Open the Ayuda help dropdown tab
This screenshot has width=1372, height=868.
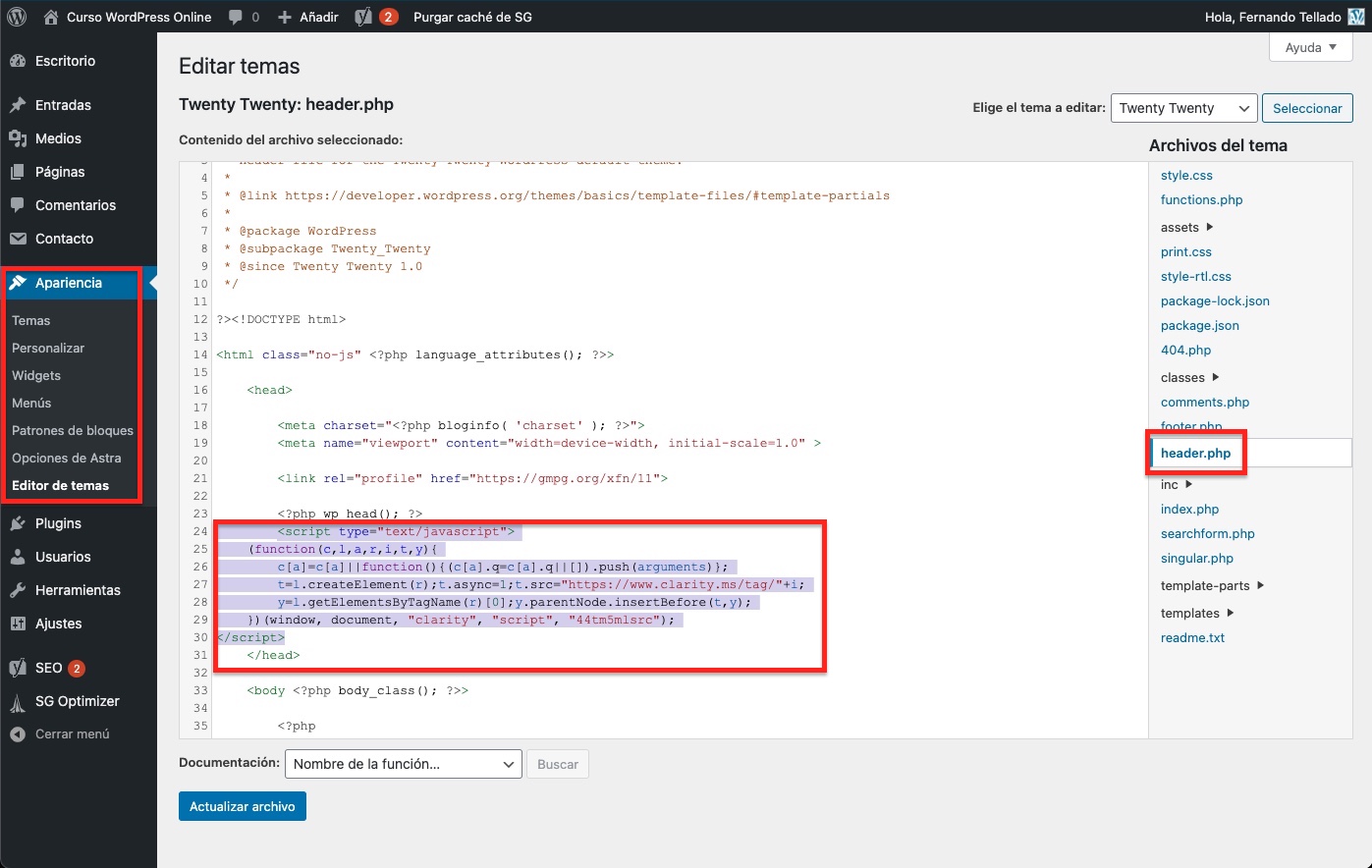(1310, 47)
